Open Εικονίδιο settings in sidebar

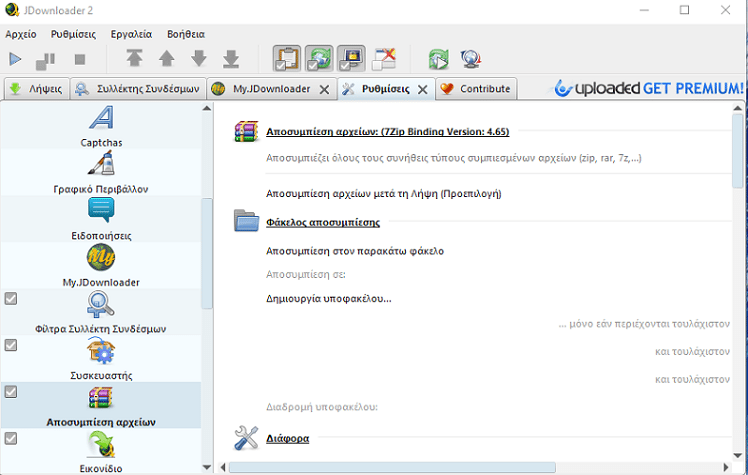101,451
